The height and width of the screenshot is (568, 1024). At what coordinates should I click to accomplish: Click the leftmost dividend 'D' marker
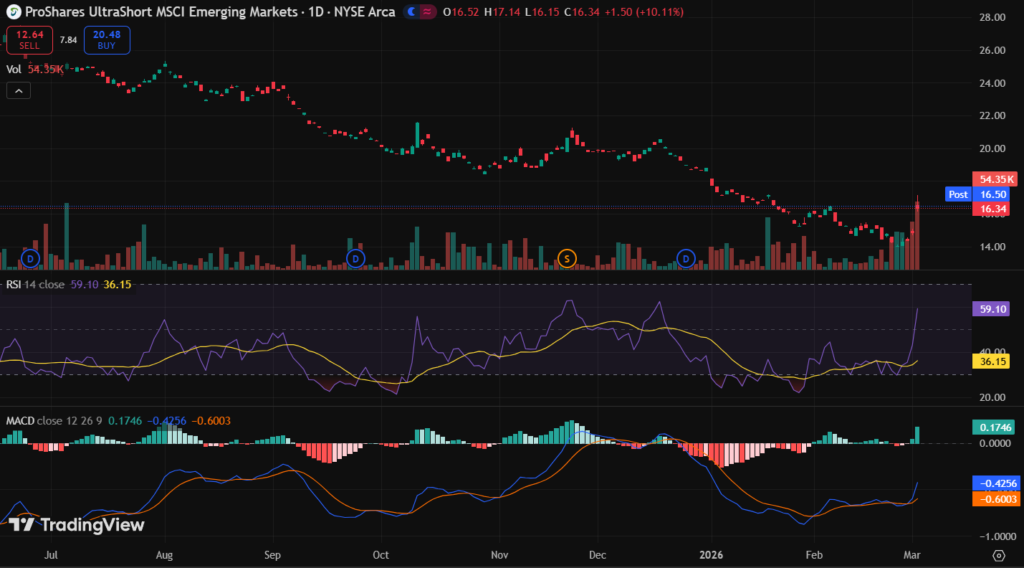(x=30, y=259)
